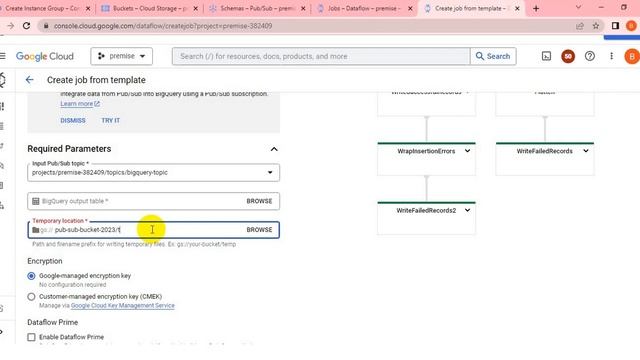Screen dimensions: 640x360
Task: Open the premise project selector dropdown
Action: 122,56
